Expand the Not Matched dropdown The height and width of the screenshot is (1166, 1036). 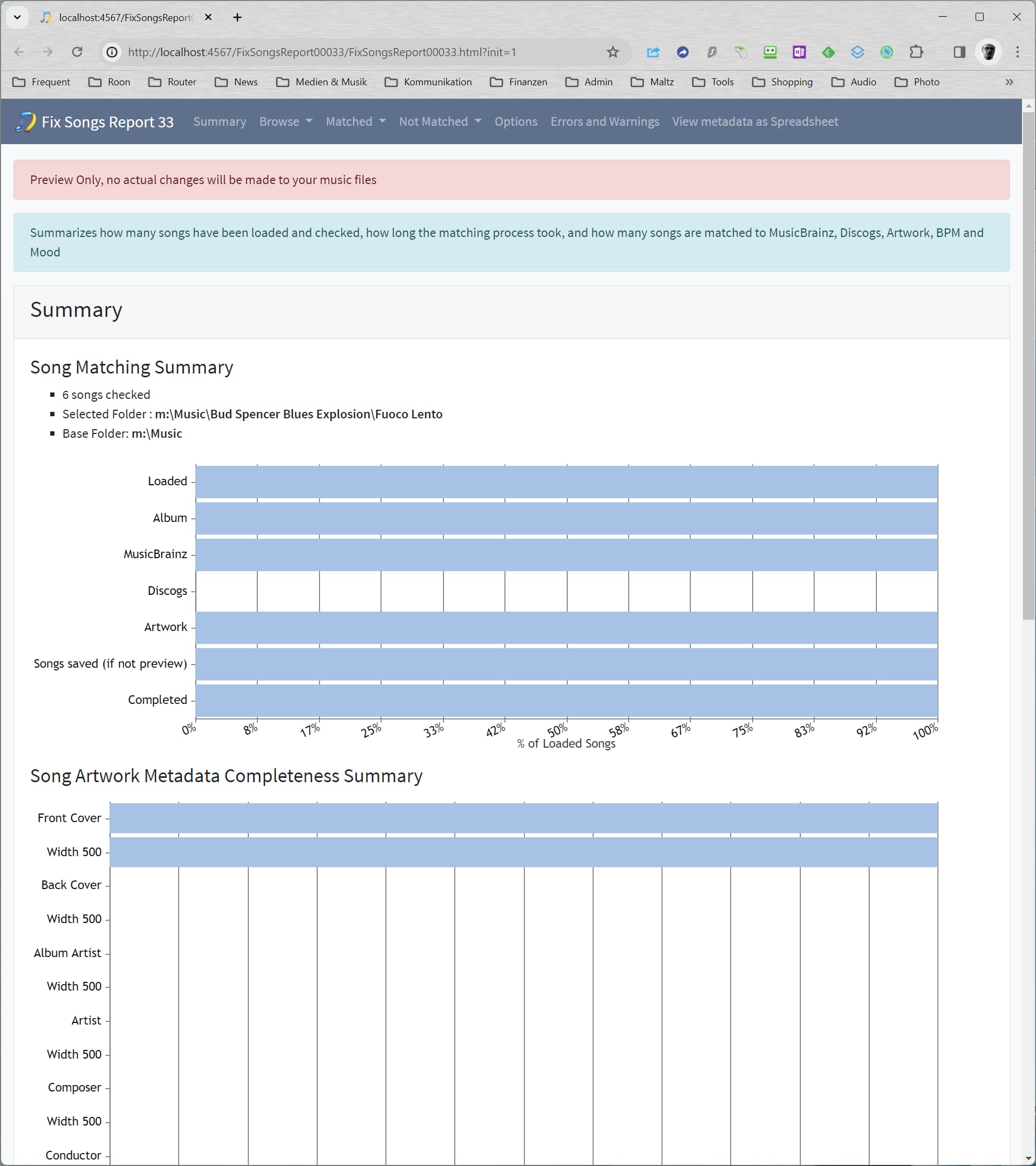(x=440, y=121)
